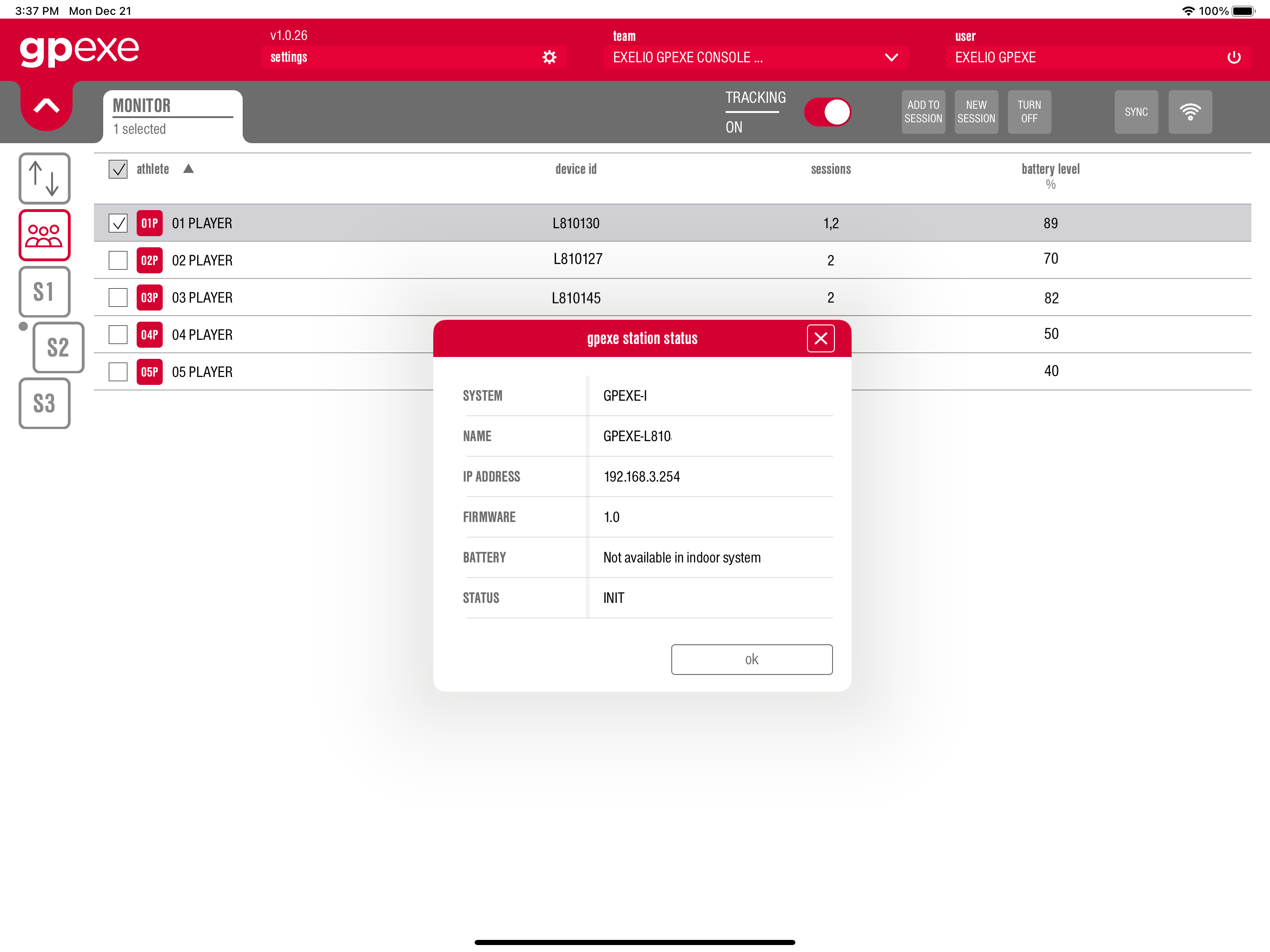The width and height of the screenshot is (1270, 952).
Task: Click TURN OFF button
Action: [1029, 112]
